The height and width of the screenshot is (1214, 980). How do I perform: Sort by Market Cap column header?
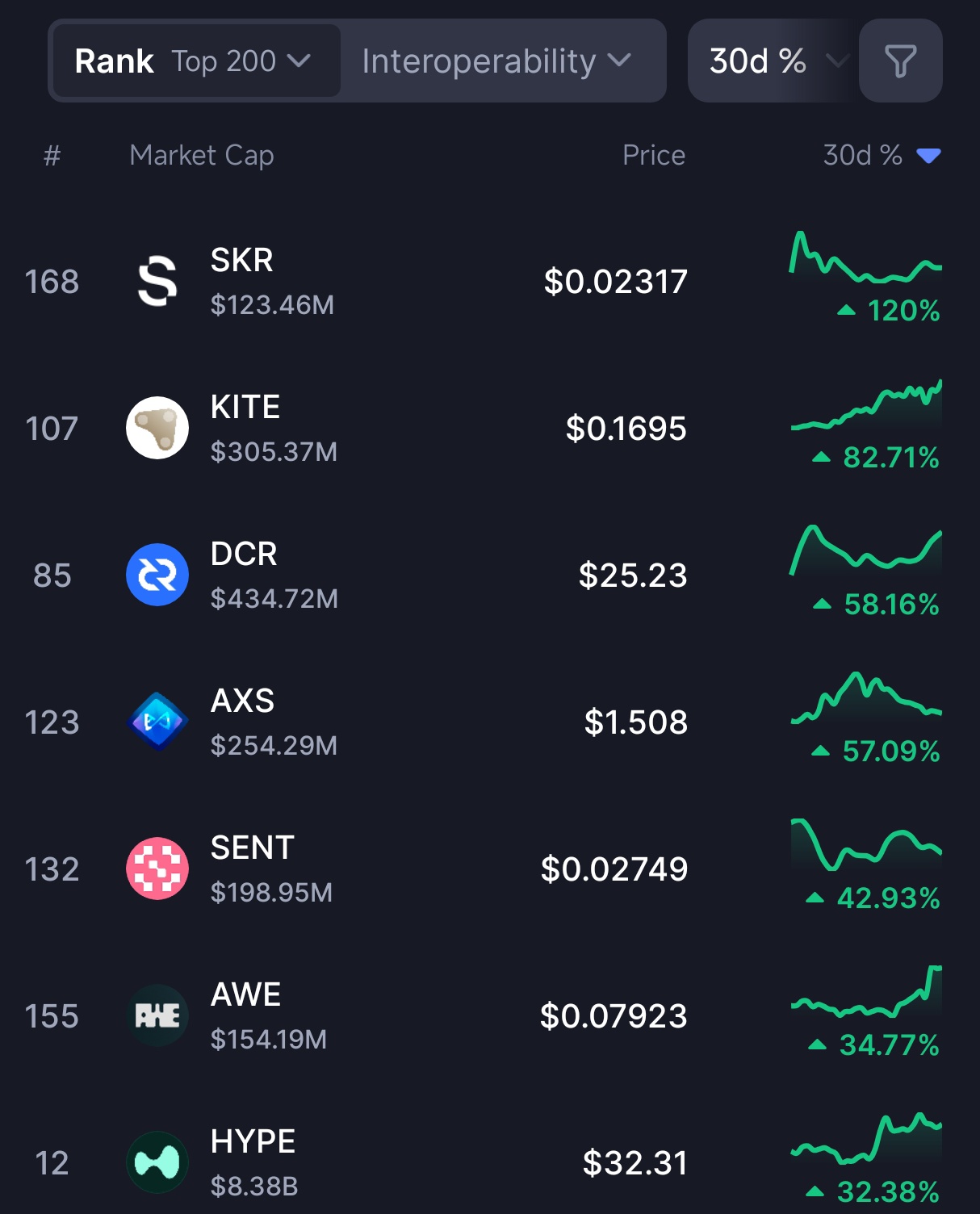coord(202,155)
